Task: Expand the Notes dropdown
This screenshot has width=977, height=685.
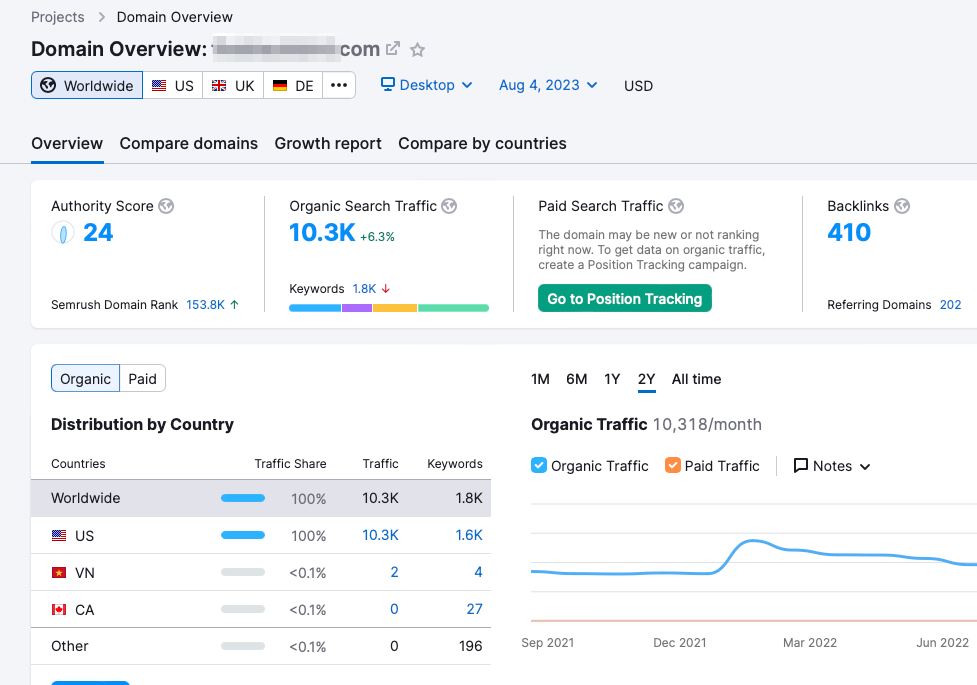Action: tap(832, 466)
